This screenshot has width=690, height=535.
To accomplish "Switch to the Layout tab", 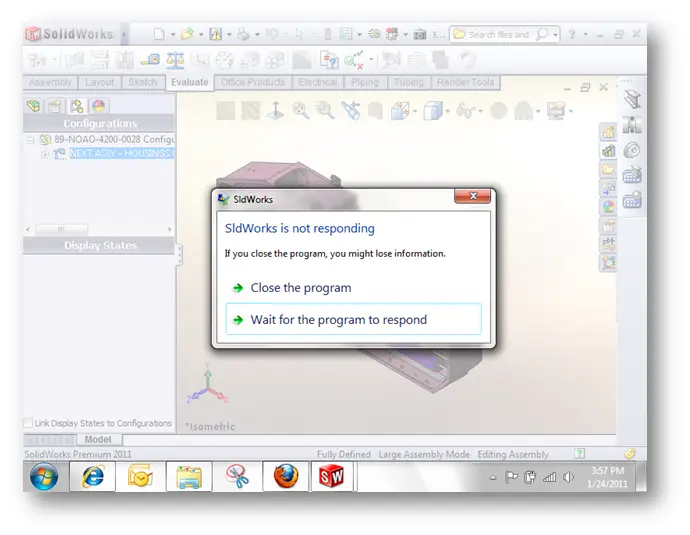I will click(x=99, y=82).
